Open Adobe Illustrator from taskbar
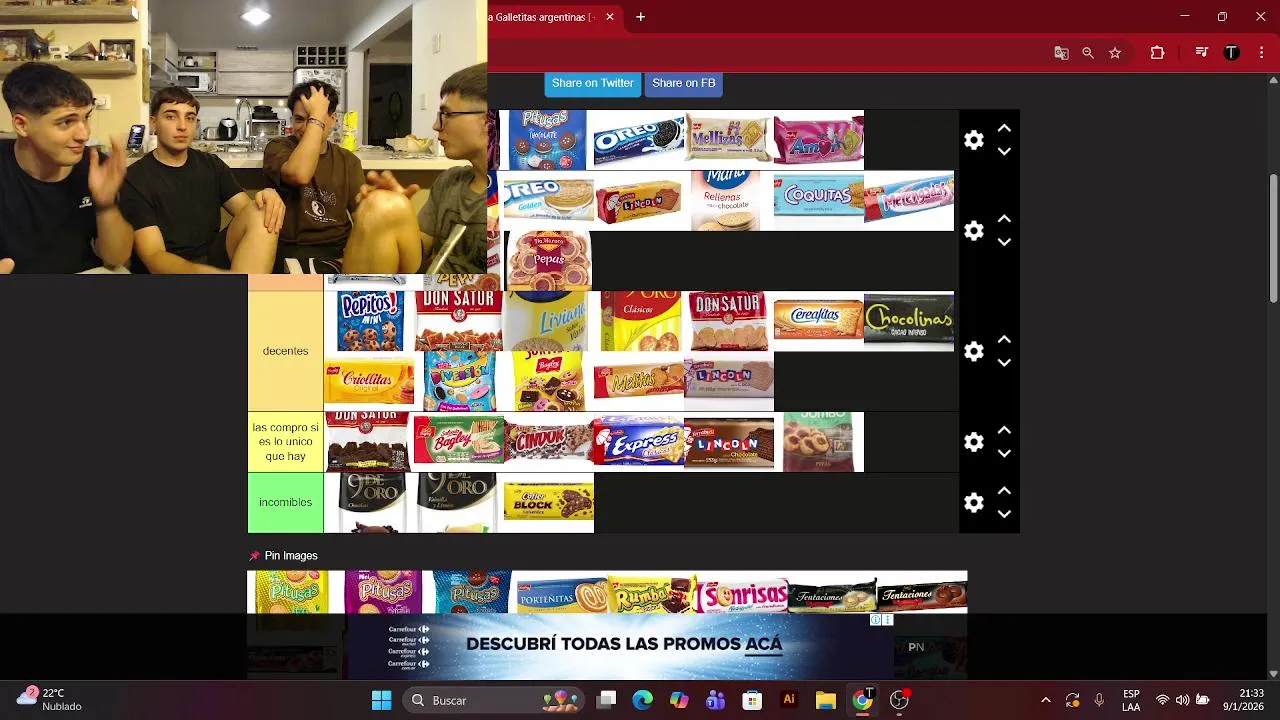Image resolution: width=1280 pixels, height=720 pixels. pyautogui.click(x=789, y=700)
